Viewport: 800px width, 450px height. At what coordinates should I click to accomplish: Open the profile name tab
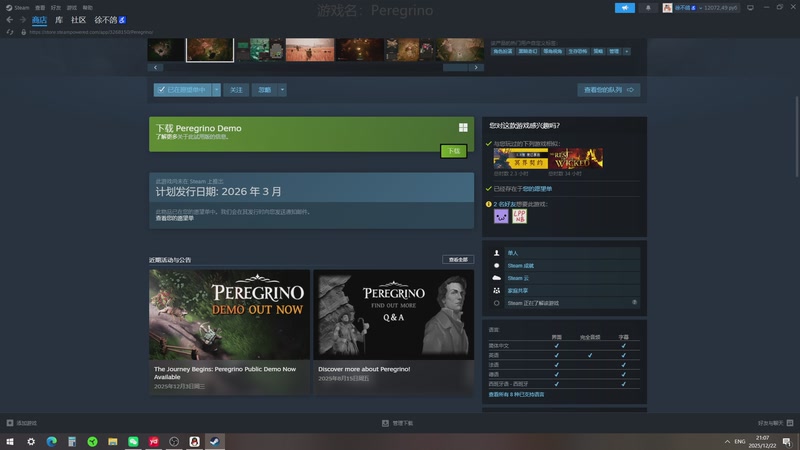(110, 20)
